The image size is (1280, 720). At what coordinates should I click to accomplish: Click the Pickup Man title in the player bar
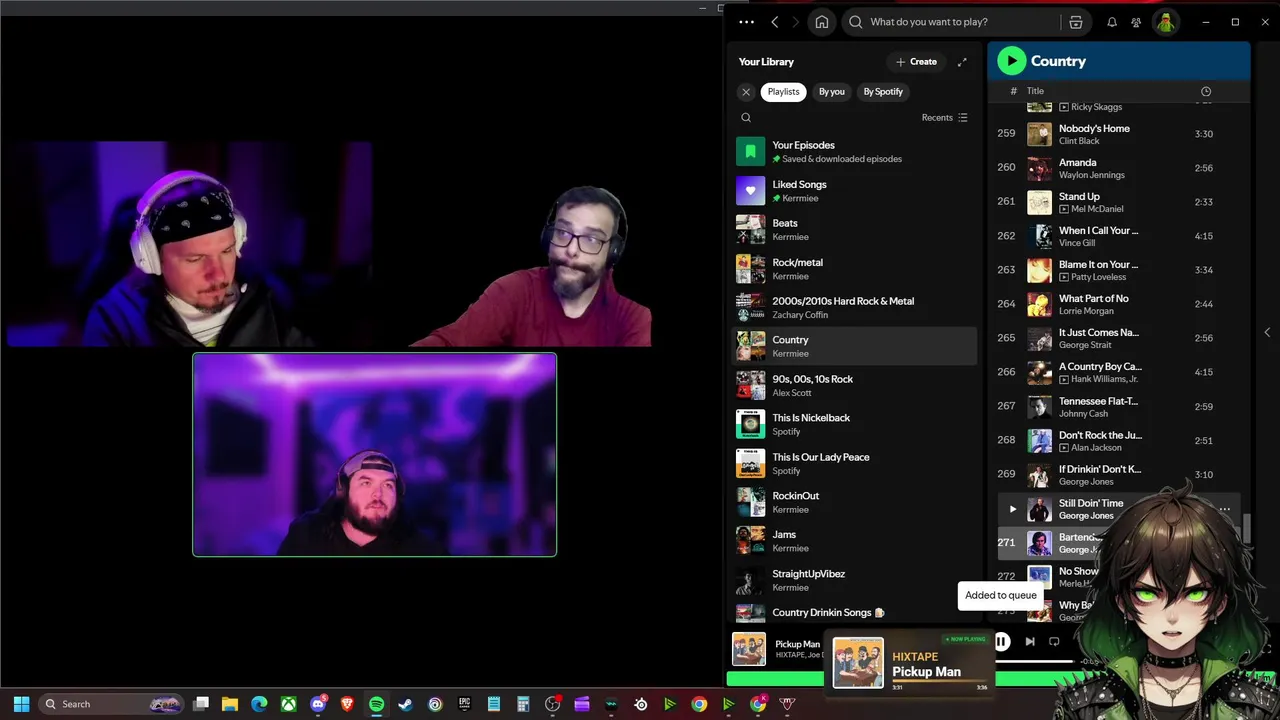(x=797, y=644)
